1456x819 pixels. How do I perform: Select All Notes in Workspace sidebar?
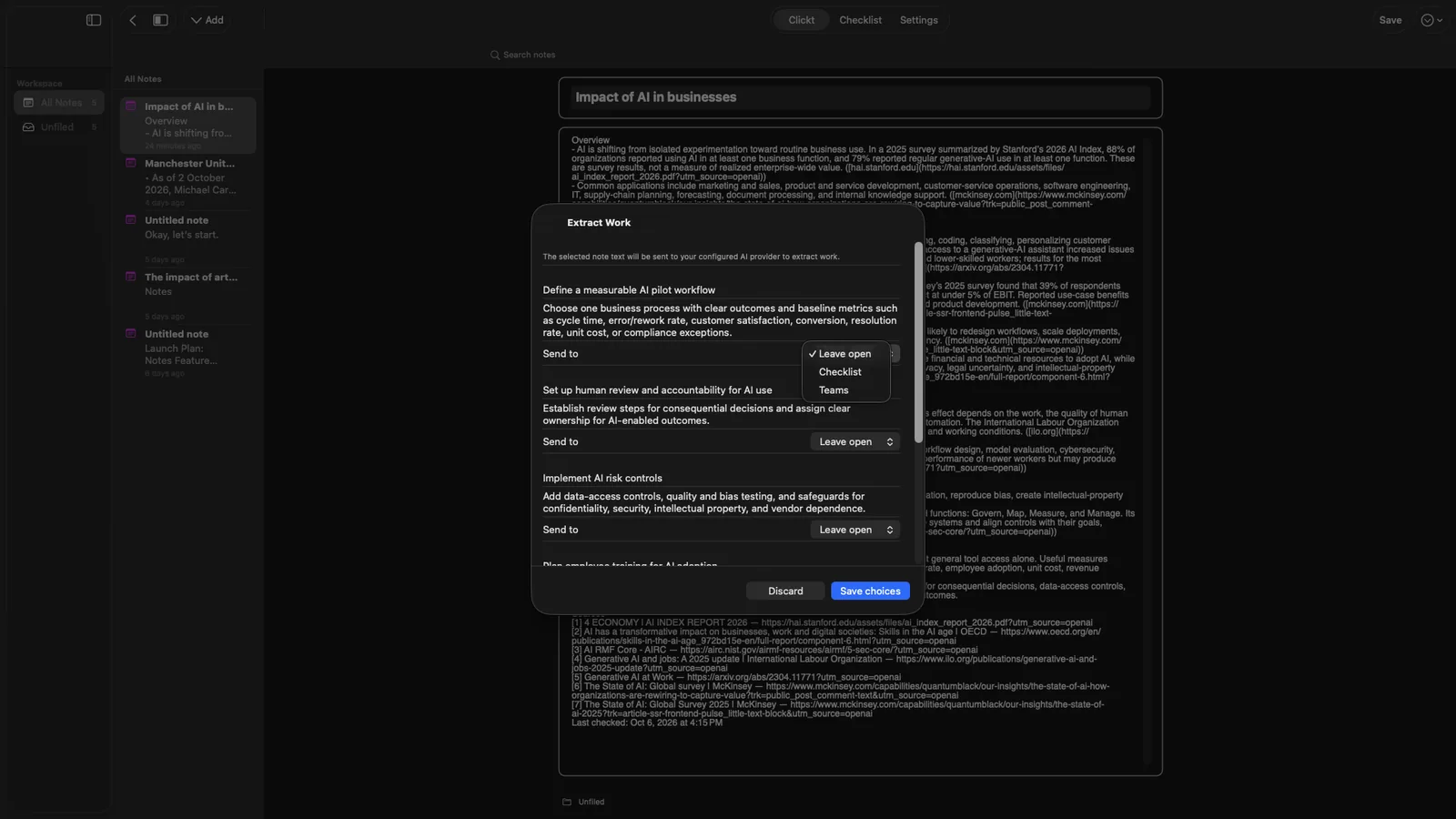click(59, 103)
